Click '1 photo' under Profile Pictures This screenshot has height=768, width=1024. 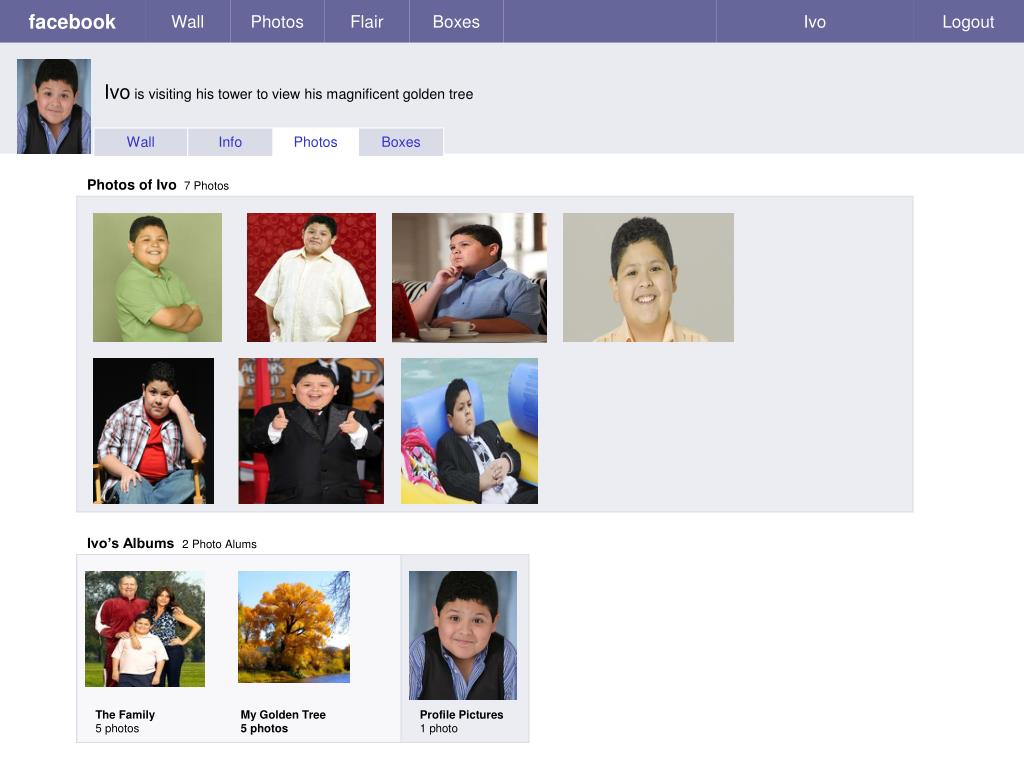439,728
